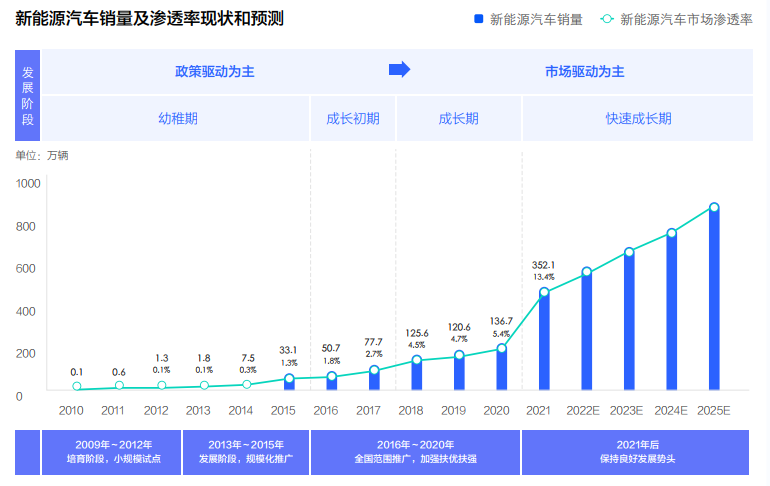This screenshot has height=486, width=770.
Task: Click the 幼稚期 stage cell
Action: (x=177, y=118)
